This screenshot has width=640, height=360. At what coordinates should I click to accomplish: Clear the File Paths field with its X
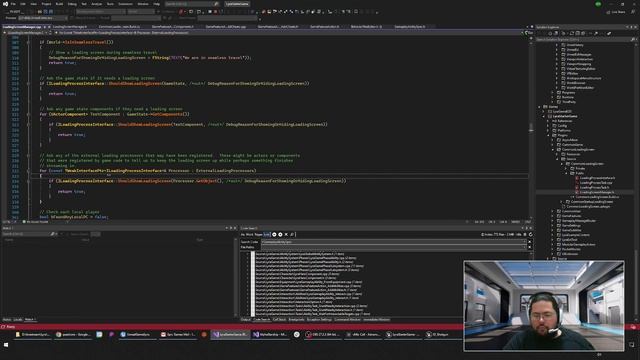pyautogui.click(x=530, y=247)
